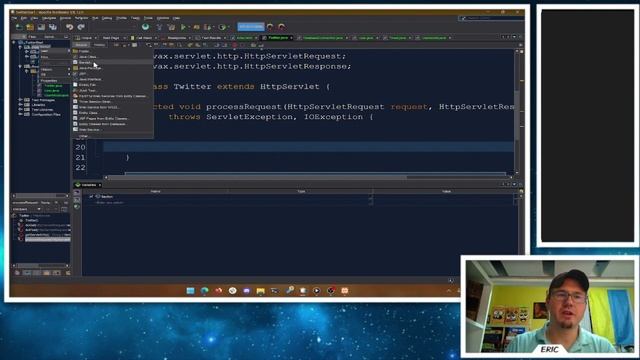640x360 pixels.
Task: Click the New Project toolbar icon
Action: click(x=30, y=27)
